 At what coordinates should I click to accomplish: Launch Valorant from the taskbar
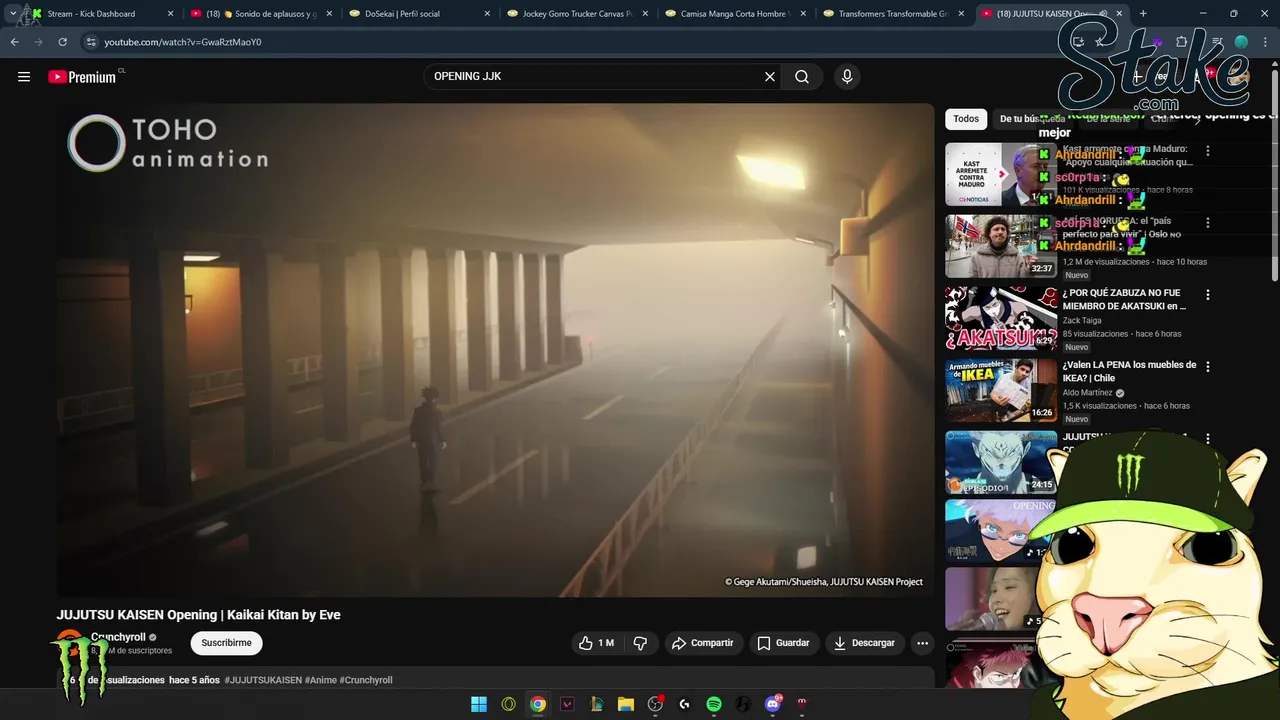tap(567, 704)
